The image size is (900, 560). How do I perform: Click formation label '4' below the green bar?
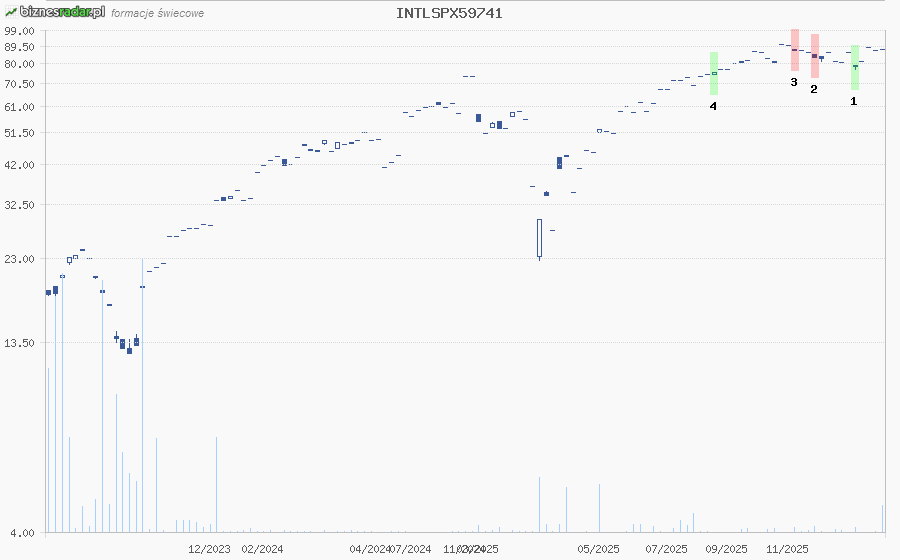[x=713, y=105]
